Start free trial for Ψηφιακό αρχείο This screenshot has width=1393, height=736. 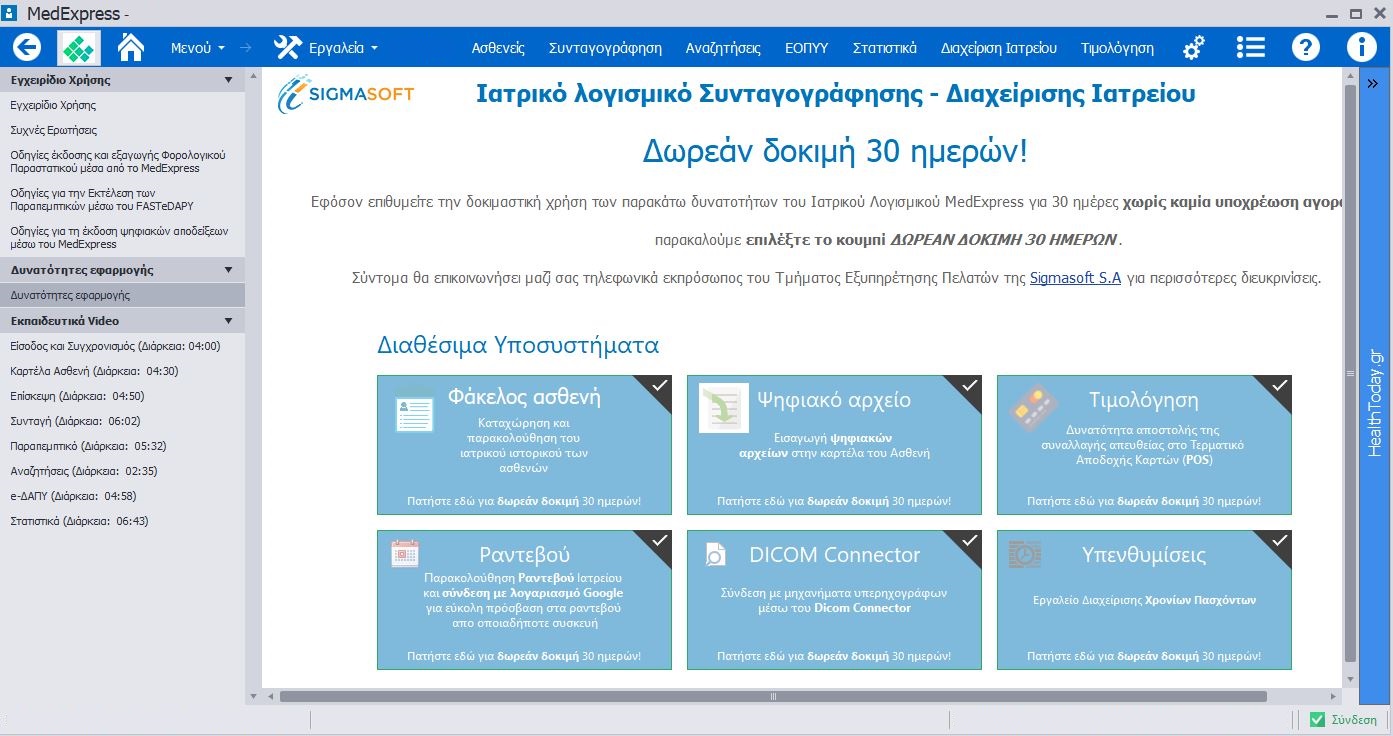point(834,501)
